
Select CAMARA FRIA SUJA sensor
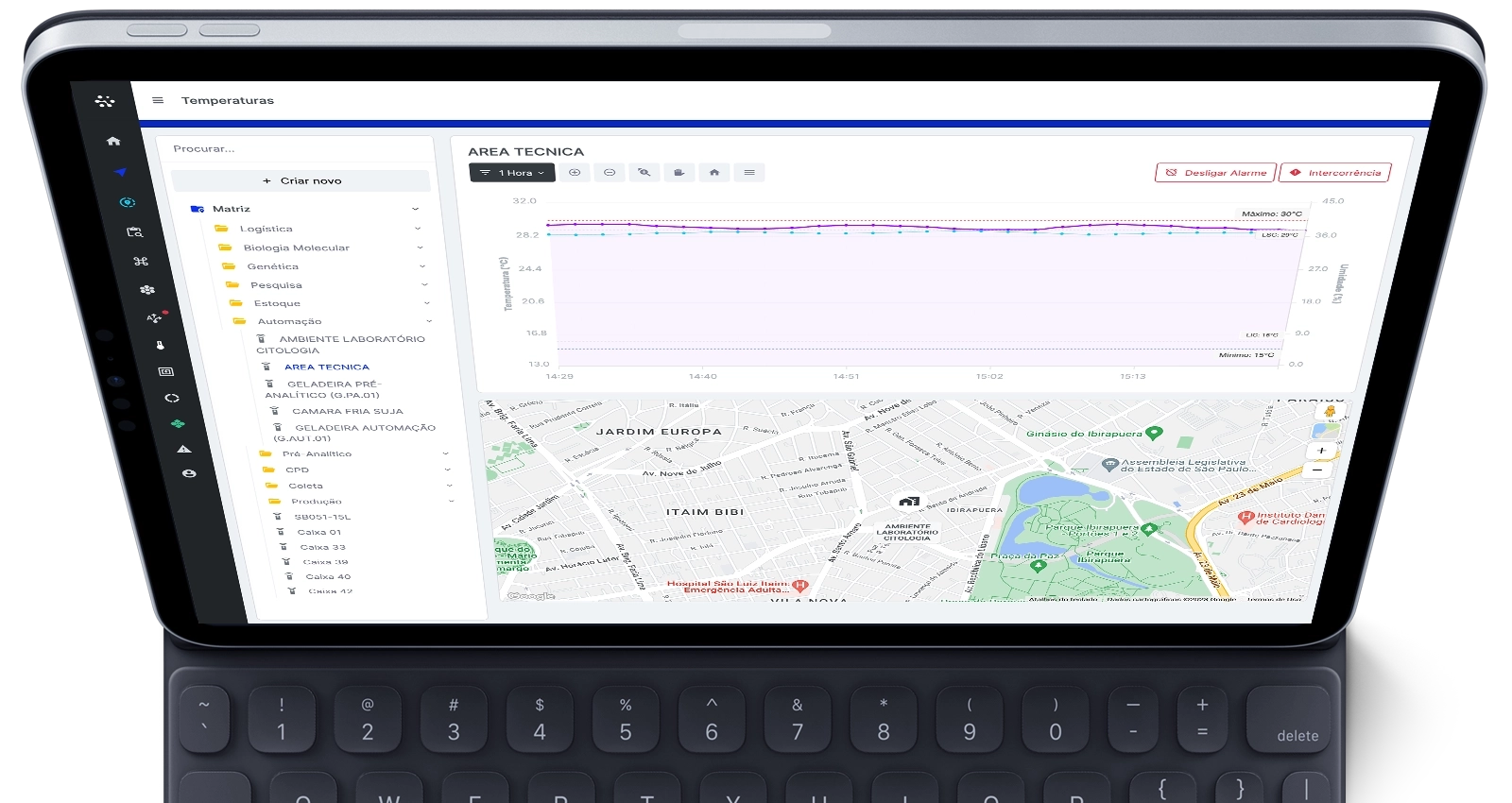[x=347, y=411]
